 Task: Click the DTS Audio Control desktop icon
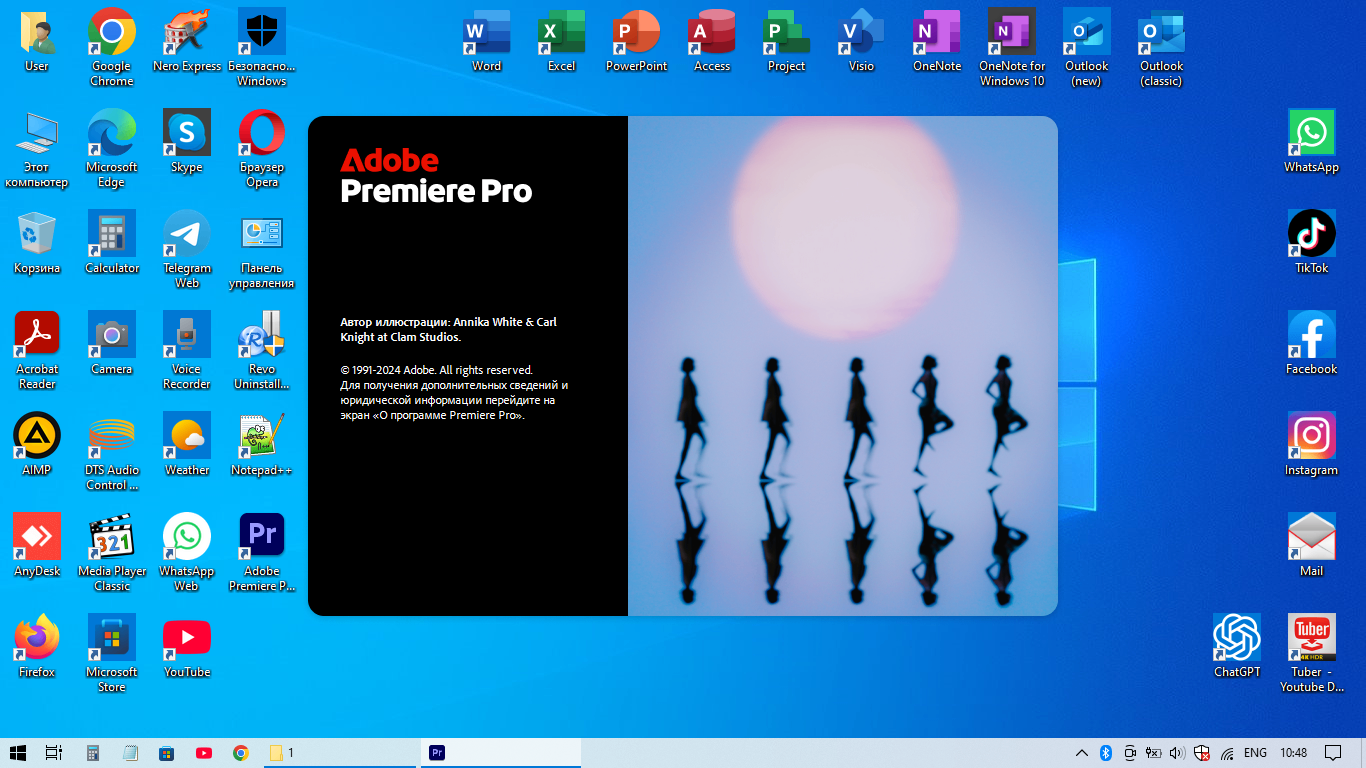[112, 451]
